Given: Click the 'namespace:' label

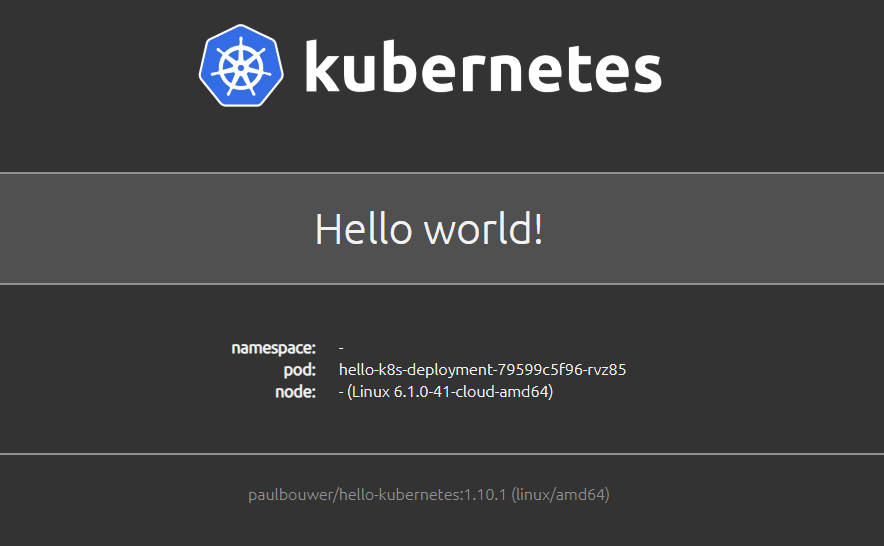Looking at the screenshot, I should coord(273,348).
